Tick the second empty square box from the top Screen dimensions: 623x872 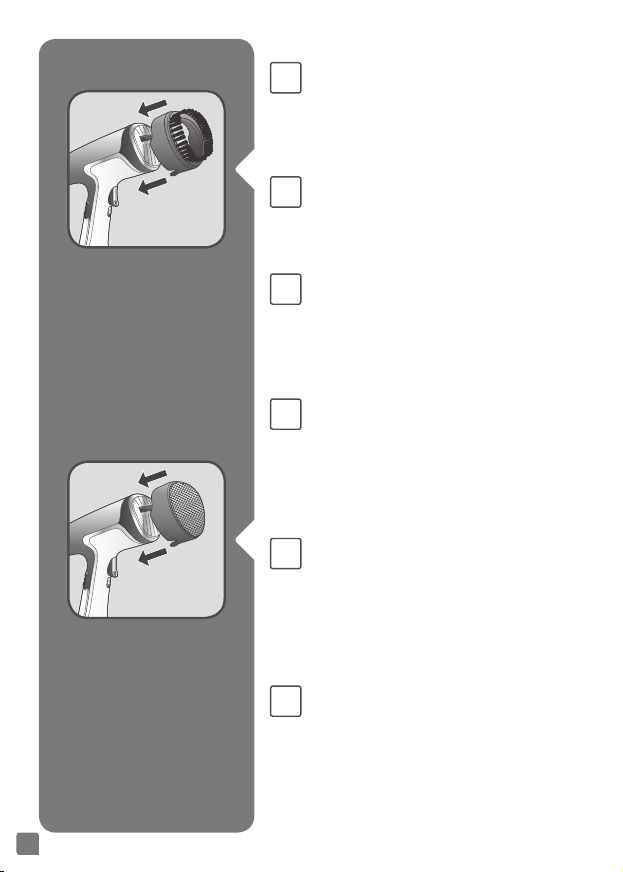pyautogui.click(x=285, y=192)
